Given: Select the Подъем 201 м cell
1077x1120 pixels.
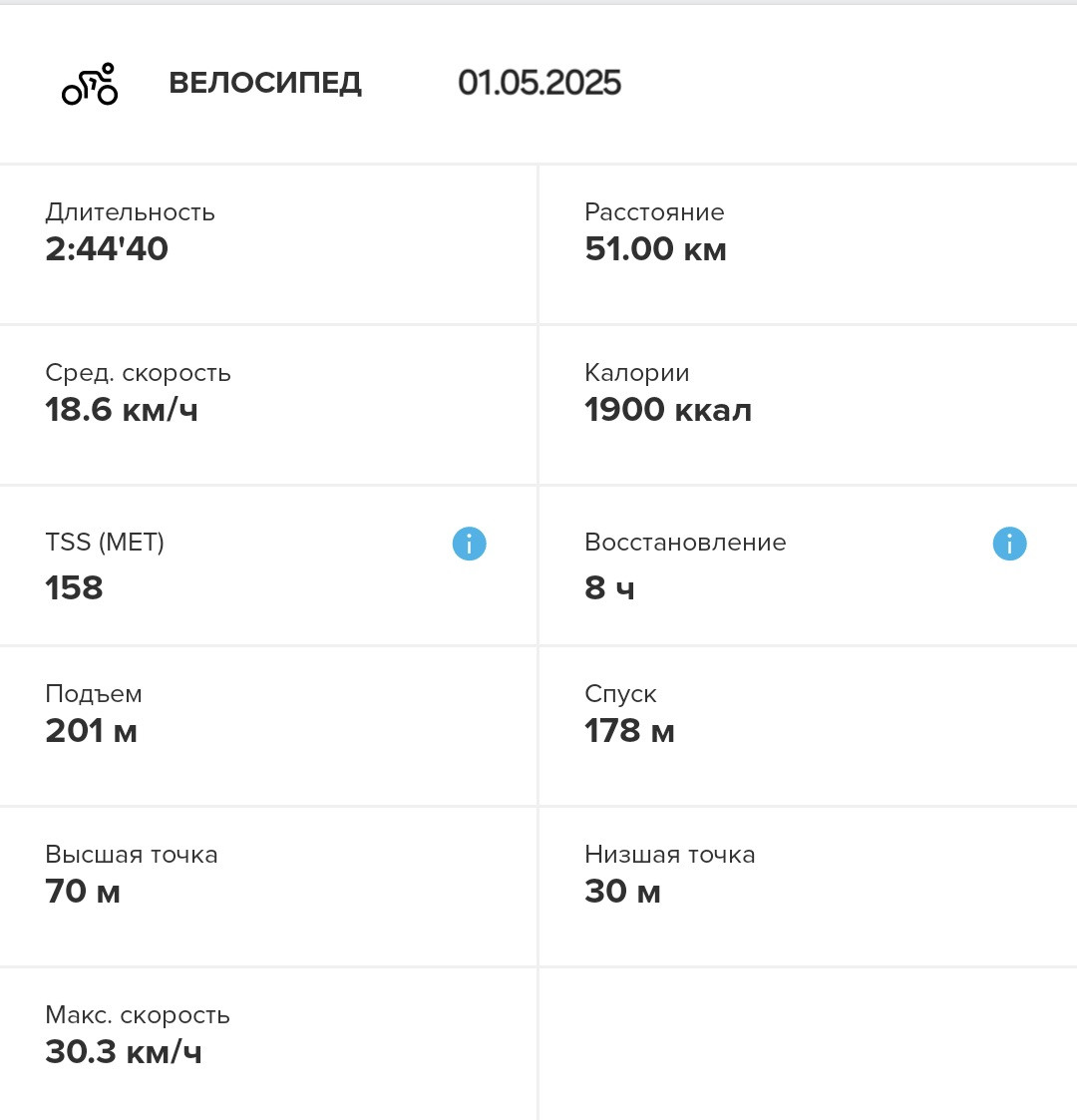Looking at the screenshot, I should 268,726.
